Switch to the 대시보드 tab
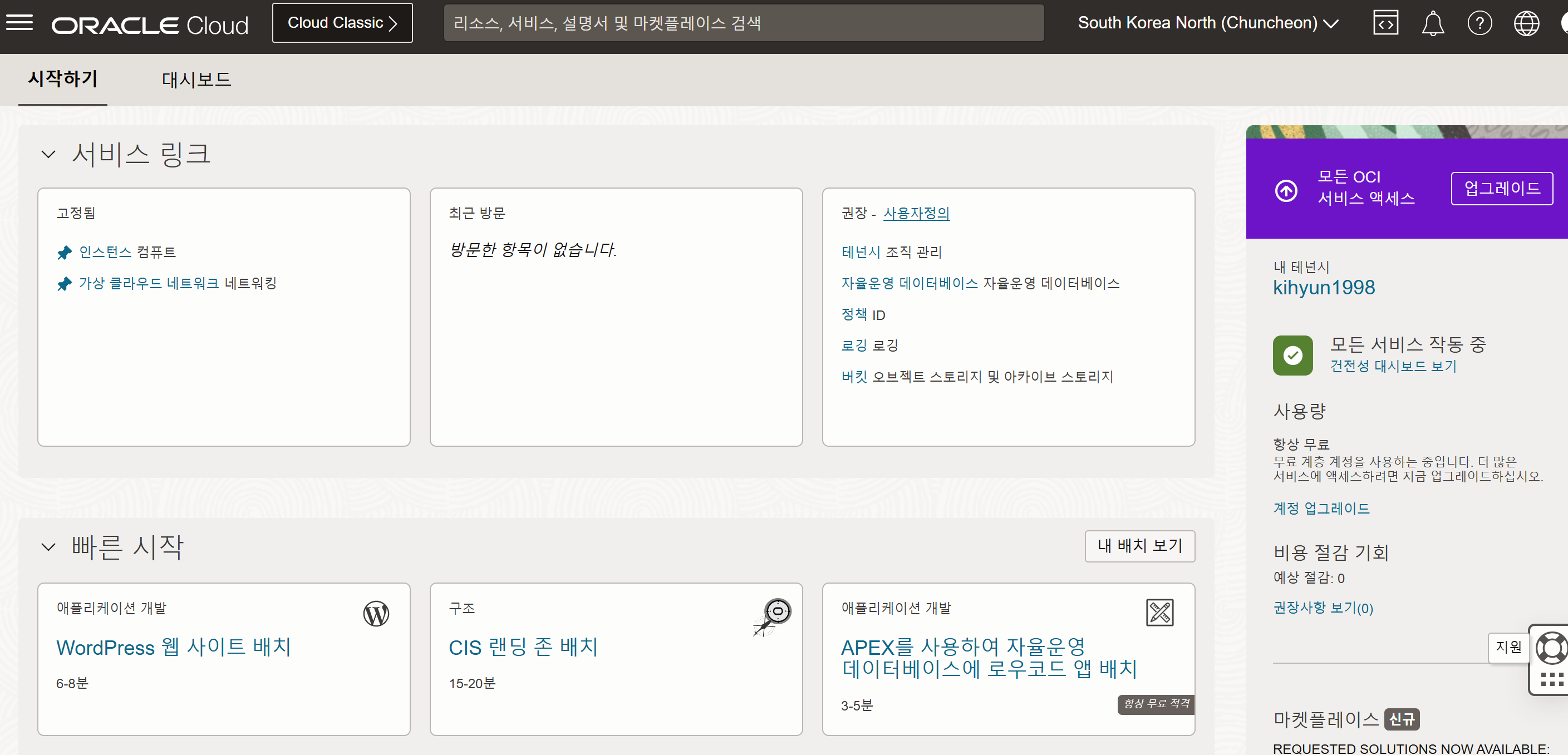 pos(196,79)
